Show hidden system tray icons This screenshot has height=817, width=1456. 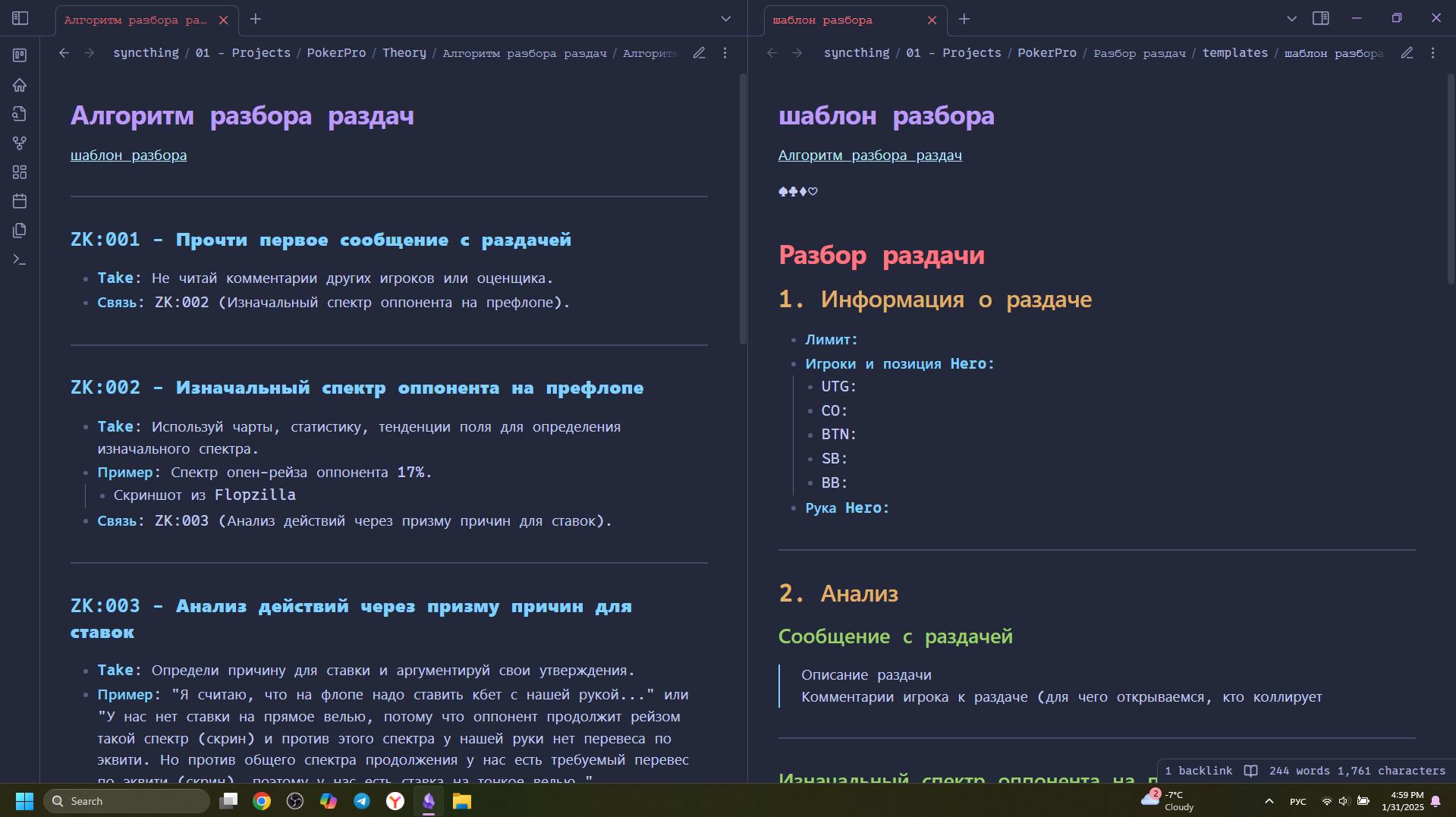pos(1269,801)
